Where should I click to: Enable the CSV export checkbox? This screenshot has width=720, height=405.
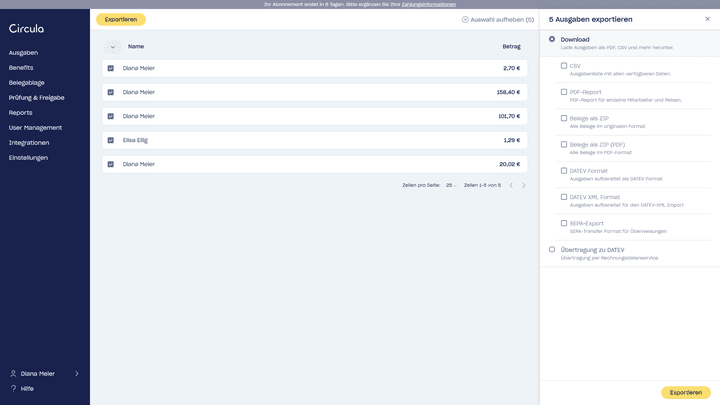click(564, 66)
